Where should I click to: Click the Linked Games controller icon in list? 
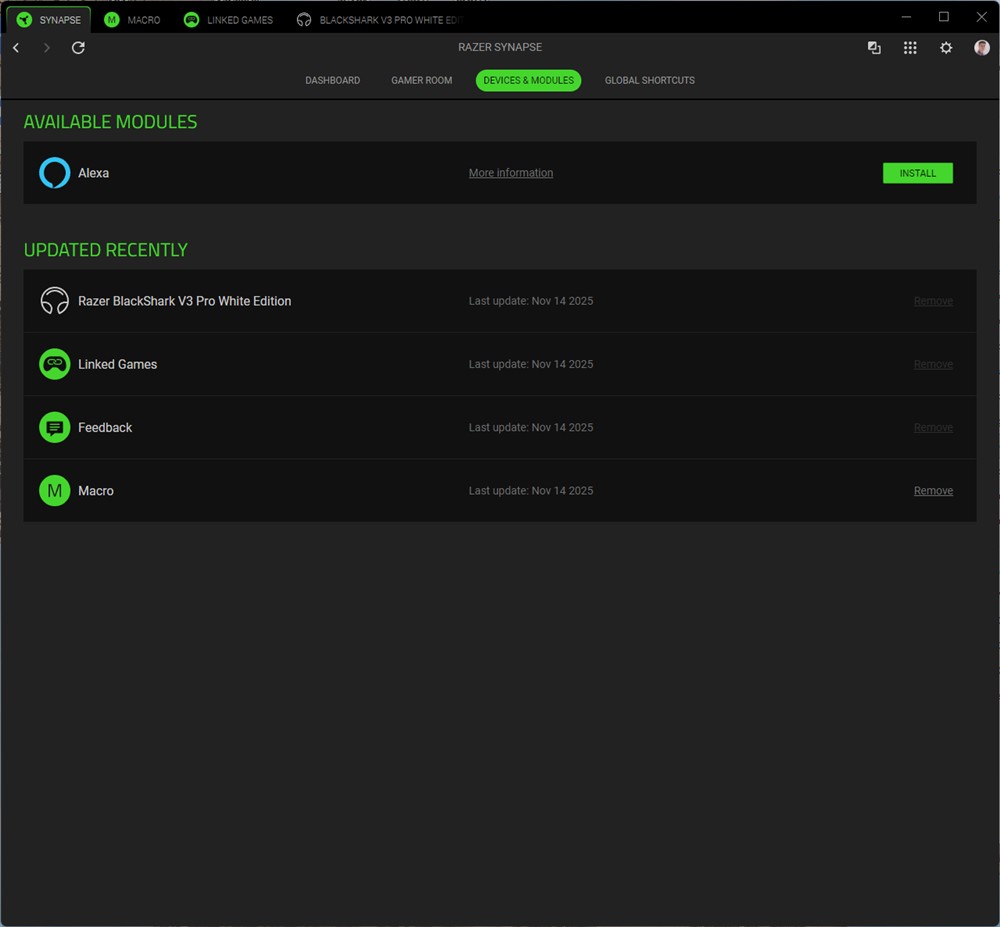(x=54, y=364)
